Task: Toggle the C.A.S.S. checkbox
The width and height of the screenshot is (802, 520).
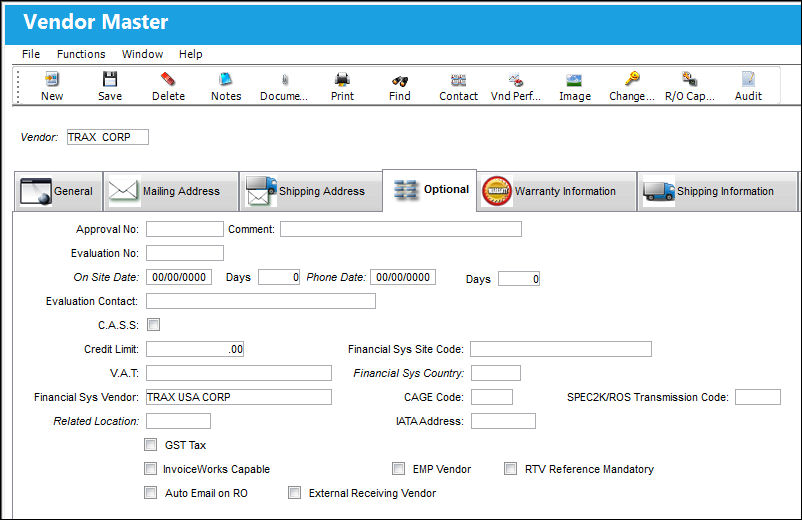Action: click(153, 325)
